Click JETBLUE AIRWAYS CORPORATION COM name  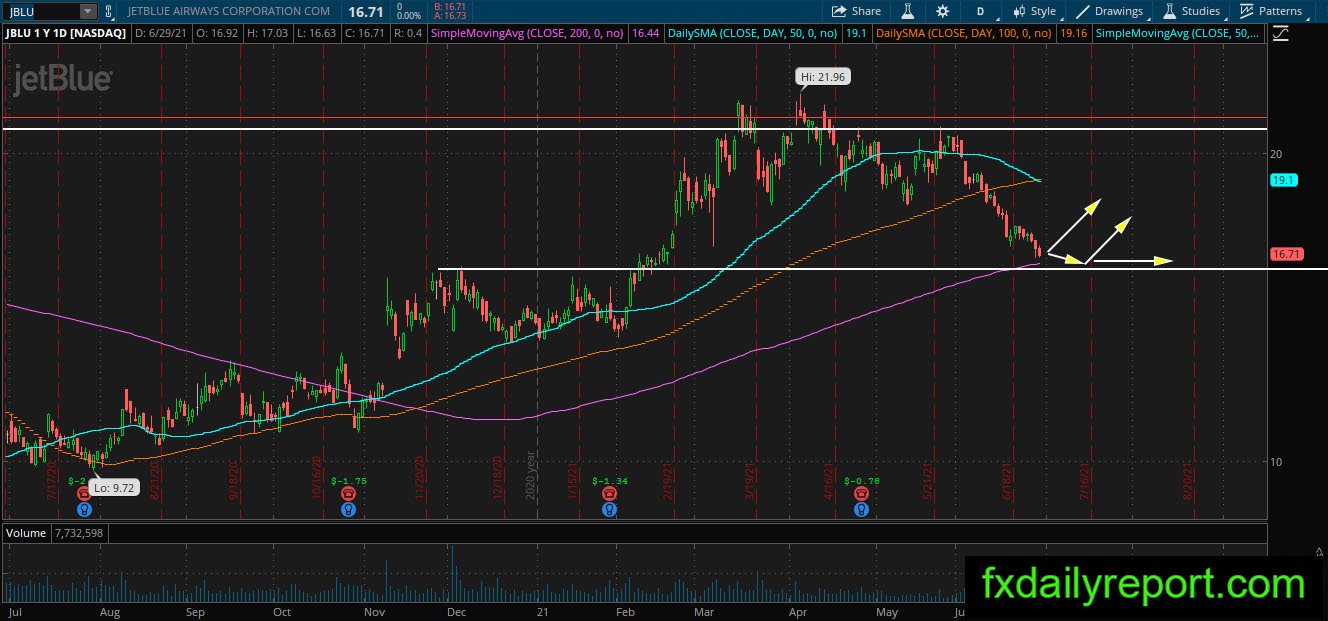(x=229, y=11)
